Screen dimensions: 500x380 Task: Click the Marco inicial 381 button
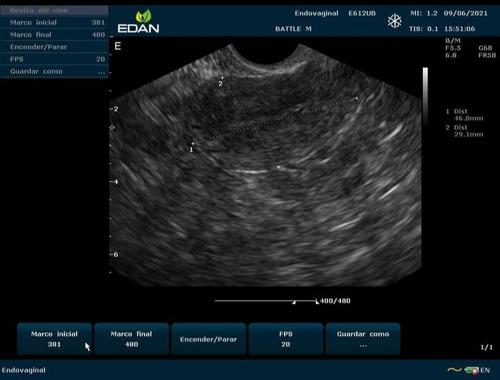54,339
